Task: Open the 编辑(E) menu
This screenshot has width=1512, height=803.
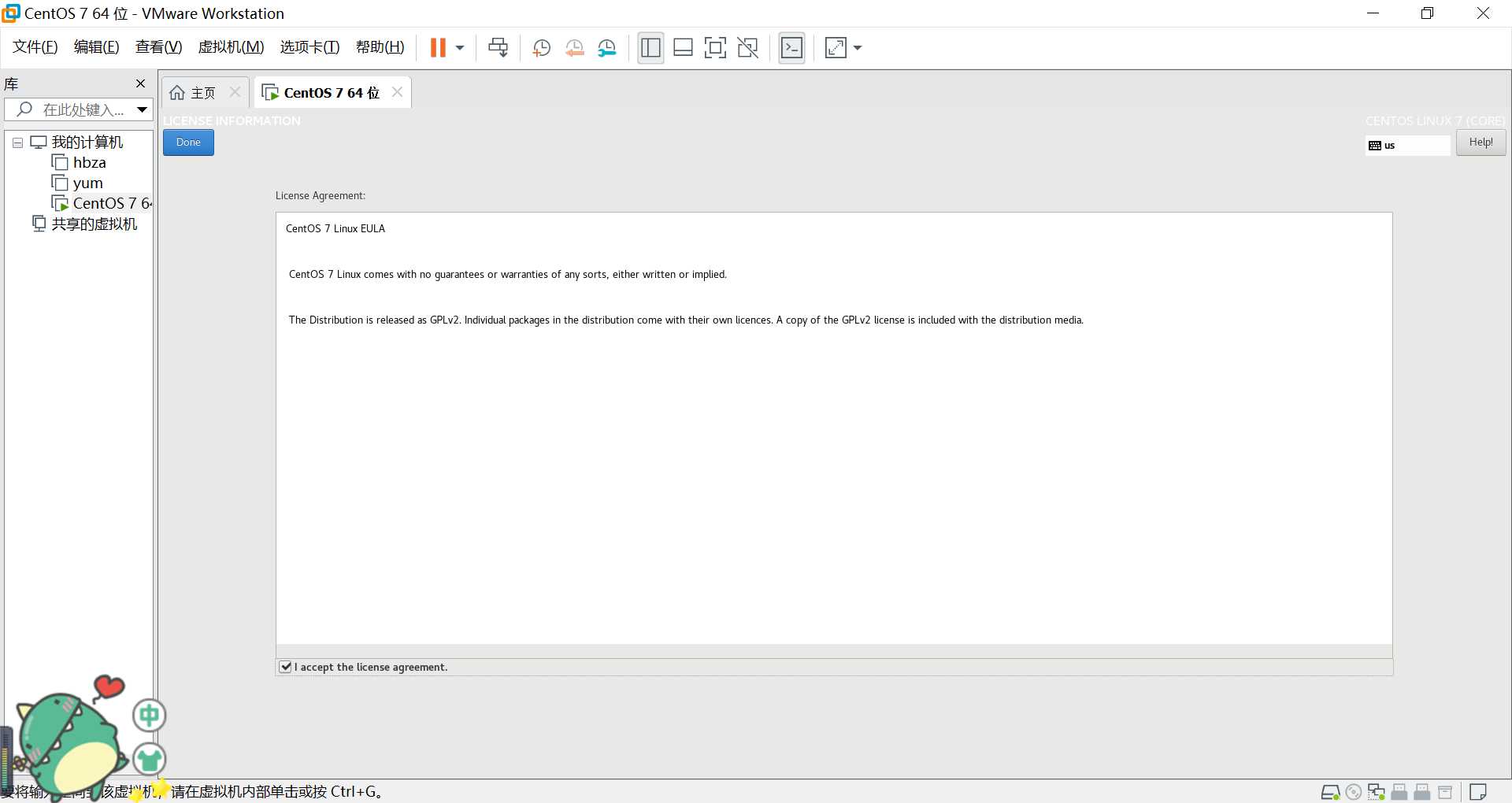Action: tap(96, 47)
